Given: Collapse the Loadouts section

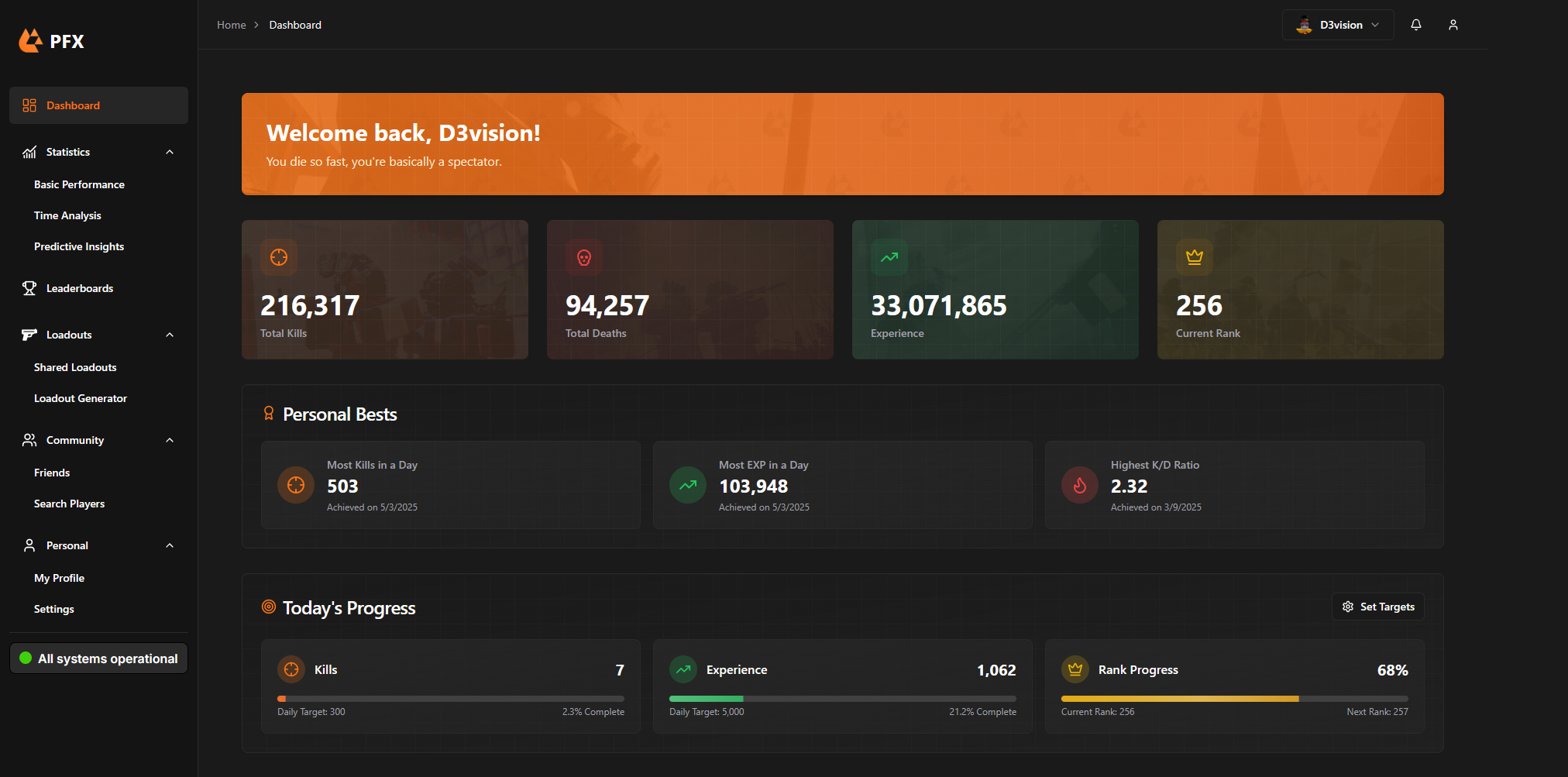Looking at the screenshot, I should (x=170, y=334).
